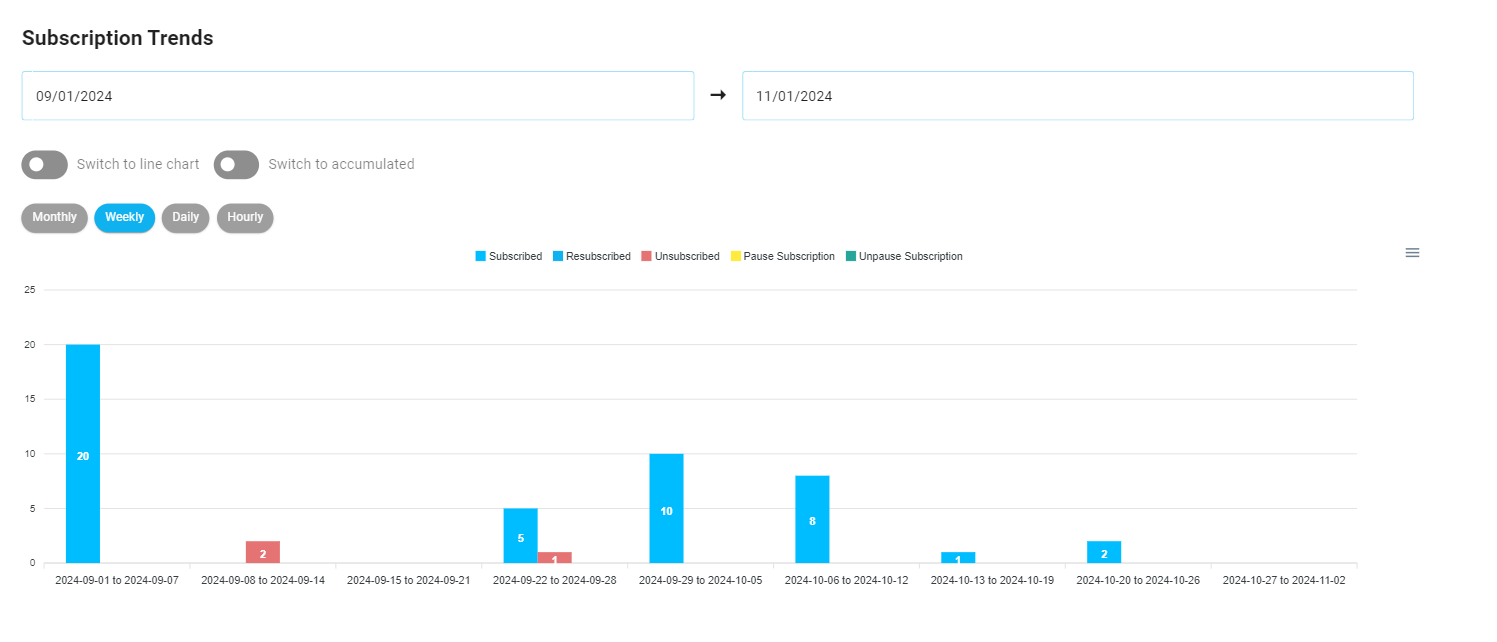Screen dimensions: 1497x642
Task: Select the Weekly interval button
Action: pyautogui.click(x=125, y=218)
